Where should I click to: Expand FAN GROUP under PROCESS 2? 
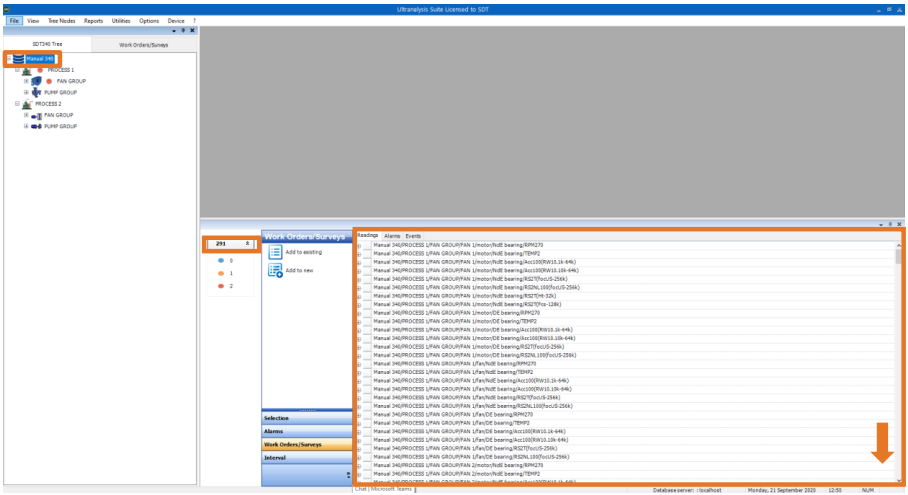click(x=25, y=115)
